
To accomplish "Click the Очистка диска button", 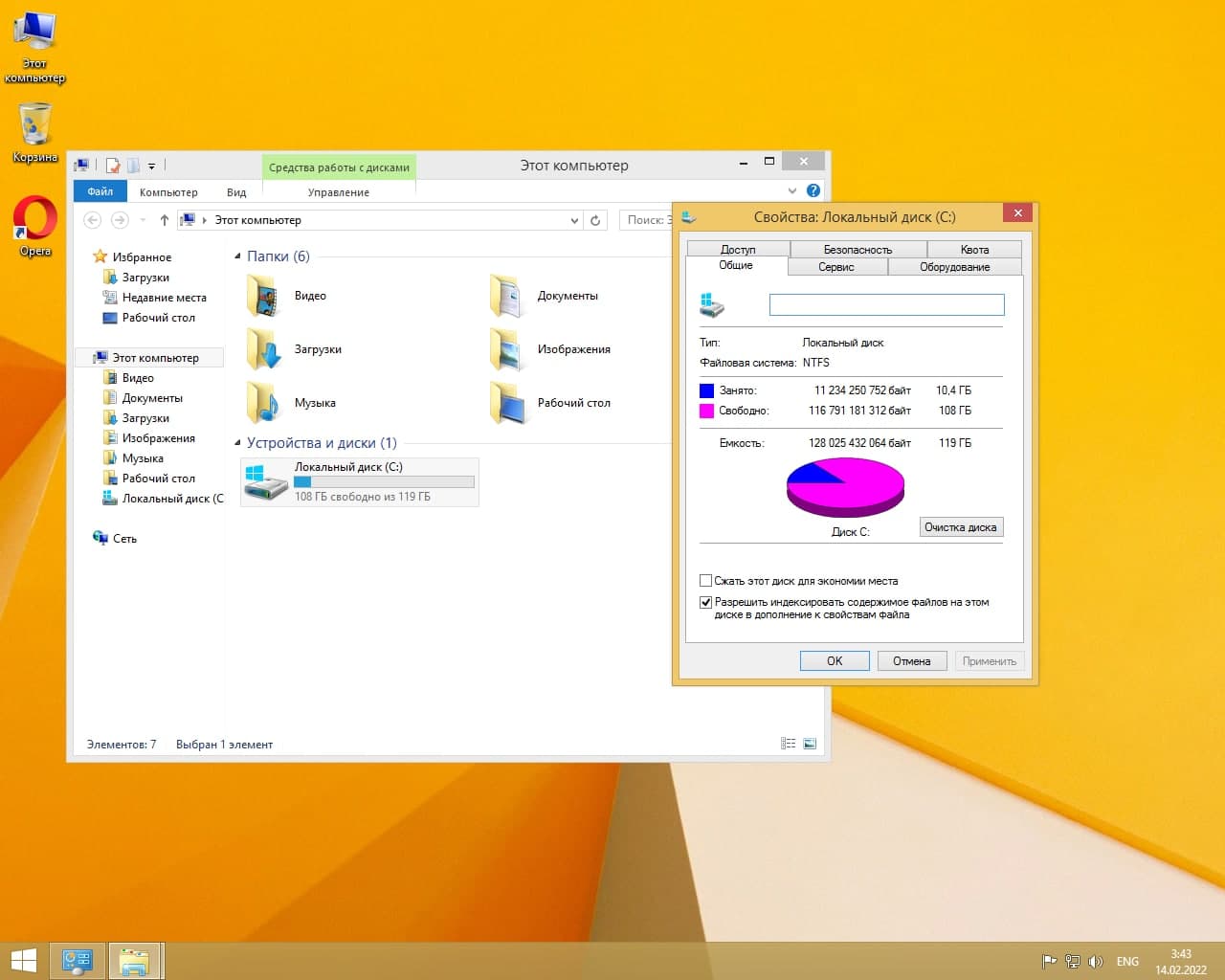I will pyautogui.click(x=960, y=527).
